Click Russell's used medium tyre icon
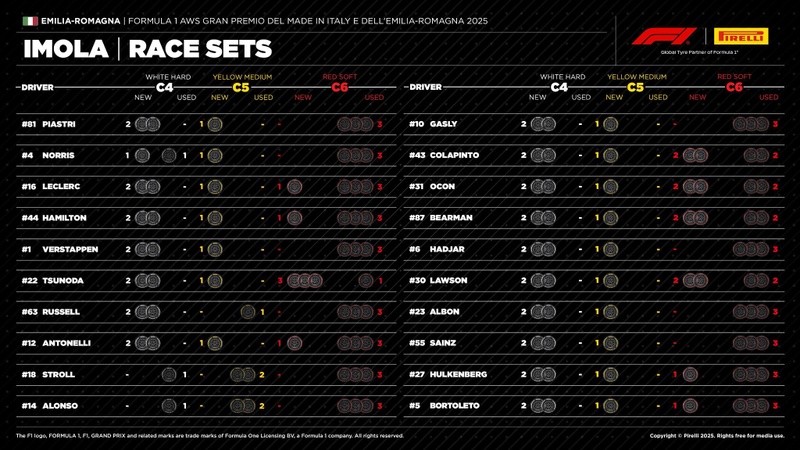 247,312
